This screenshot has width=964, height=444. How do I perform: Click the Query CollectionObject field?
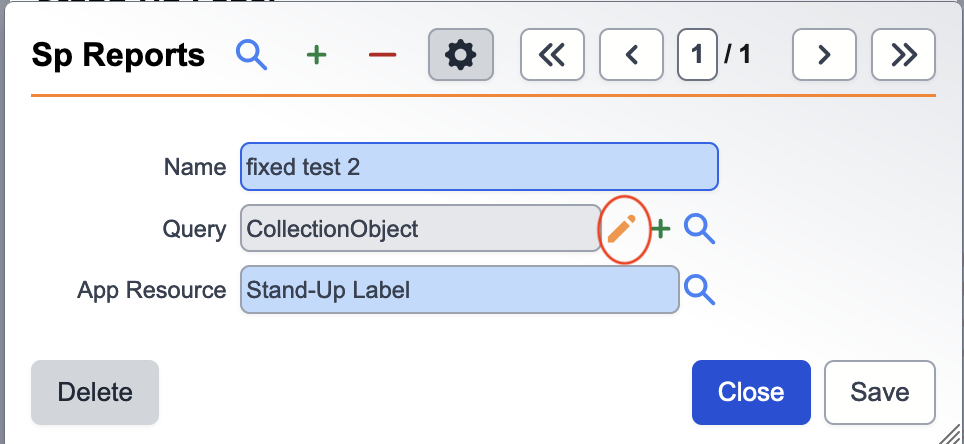click(x=420, y=229)
